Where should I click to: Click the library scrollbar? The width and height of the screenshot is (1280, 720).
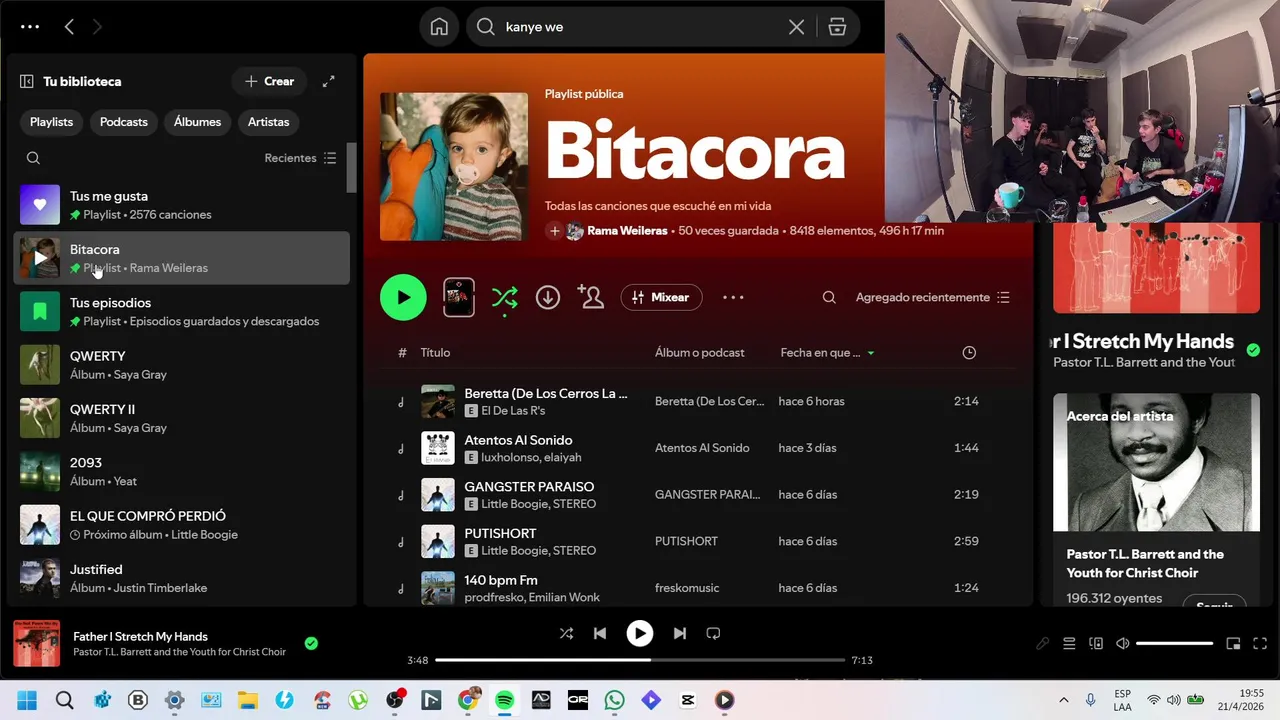pyautogui.click(x=351, y=167)
